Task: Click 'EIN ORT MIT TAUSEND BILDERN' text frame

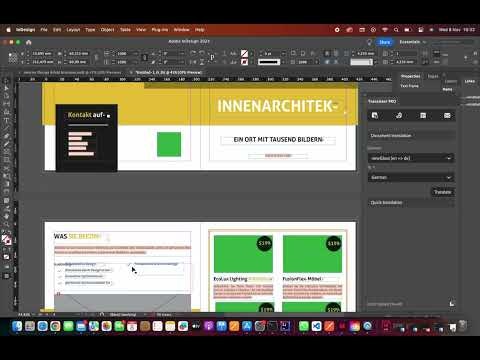Action: [278, 140]
